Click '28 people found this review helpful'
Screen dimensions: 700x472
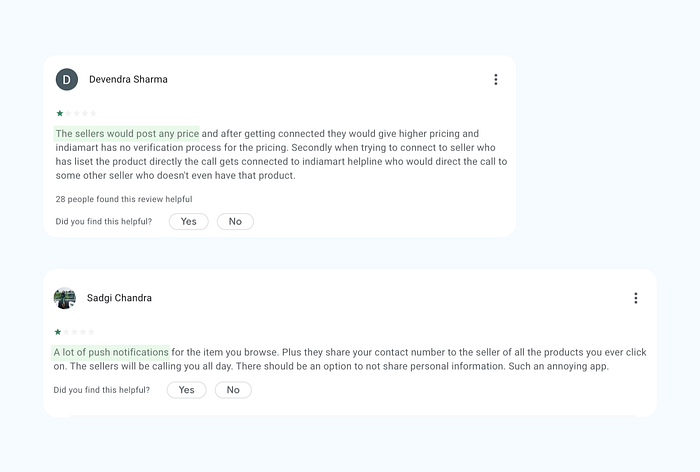[124, 199]
